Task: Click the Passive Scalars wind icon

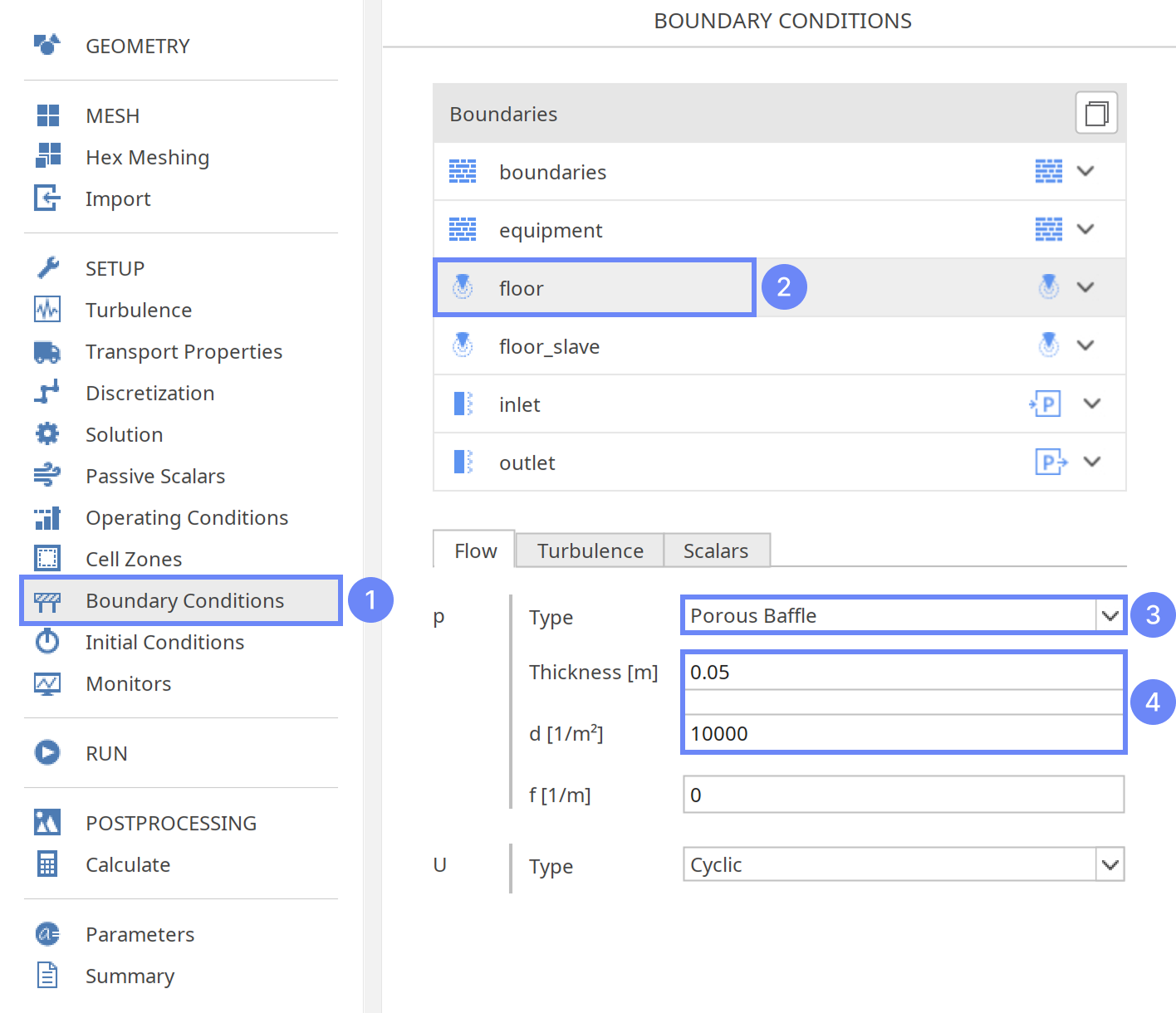Action: pos(47,476)
